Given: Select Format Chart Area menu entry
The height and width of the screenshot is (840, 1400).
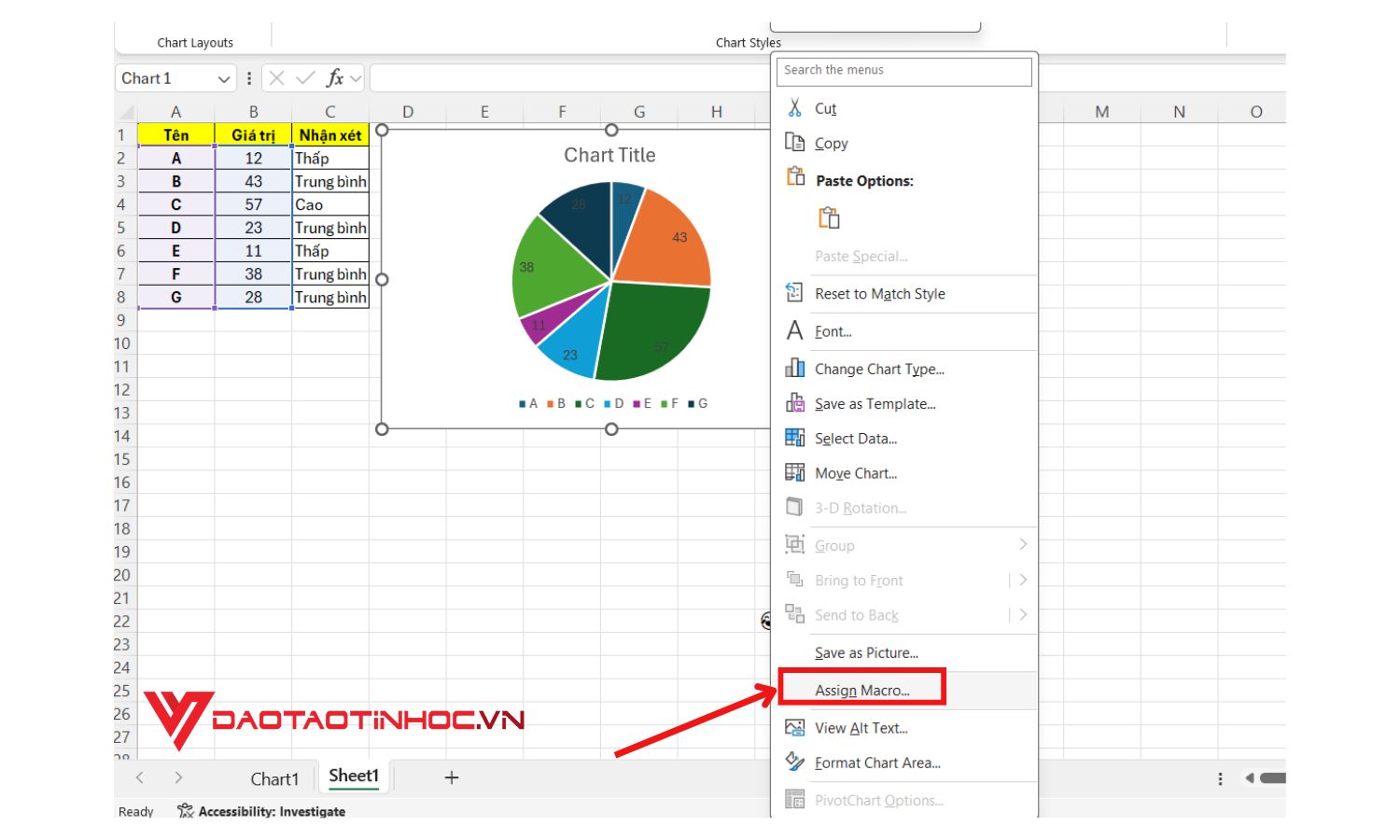Looking at the screenshot, I should [877, 763].
